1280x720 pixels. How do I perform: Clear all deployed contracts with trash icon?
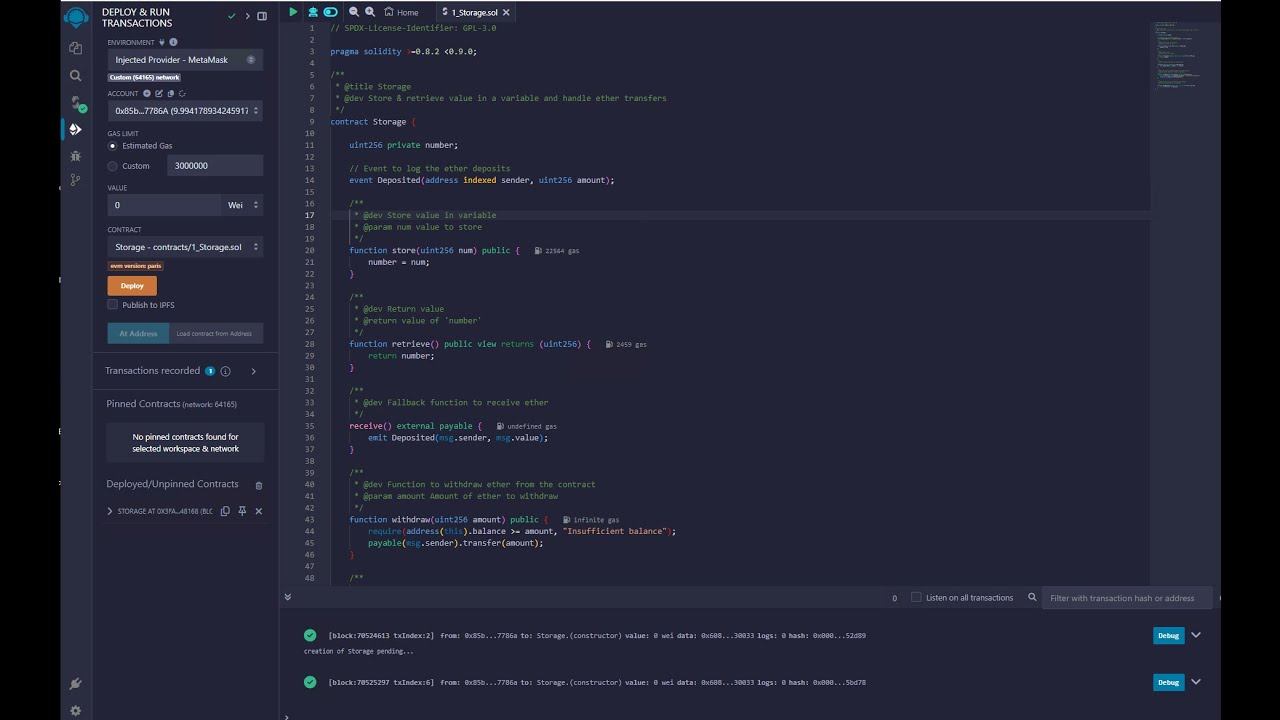(258, 485)
